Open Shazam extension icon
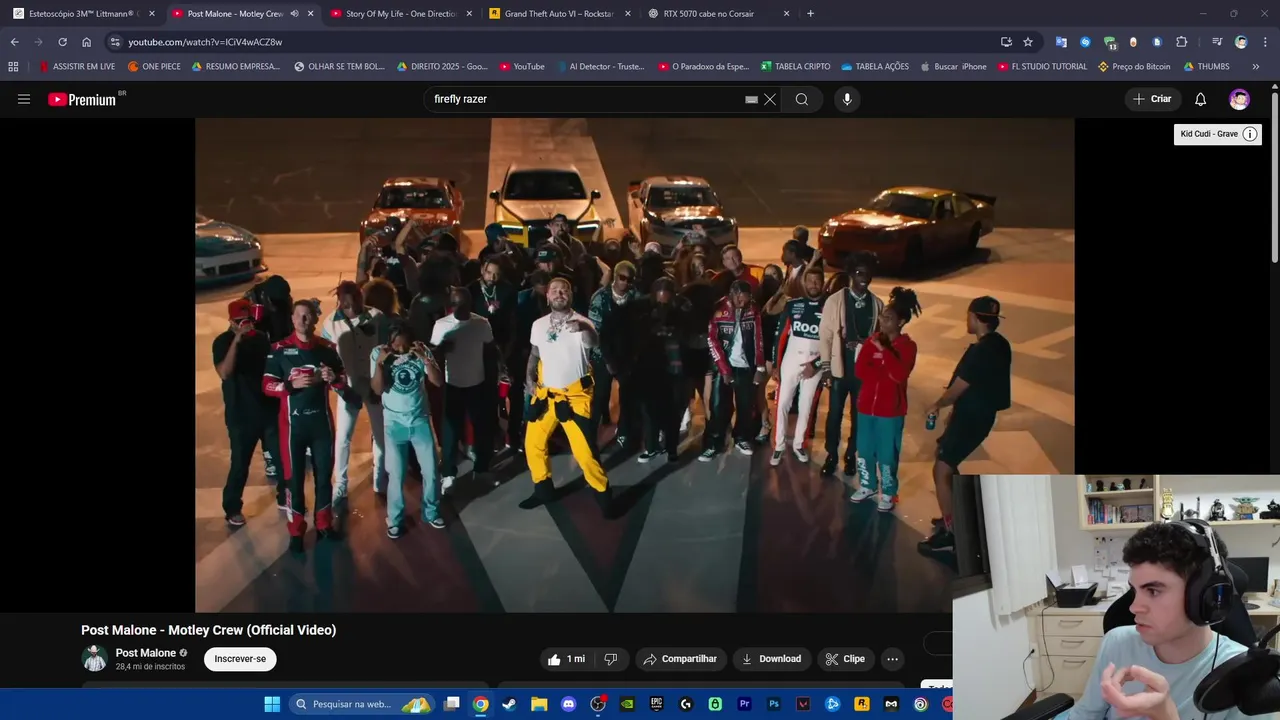1280x720 pixels. (x=1085, y=42)
